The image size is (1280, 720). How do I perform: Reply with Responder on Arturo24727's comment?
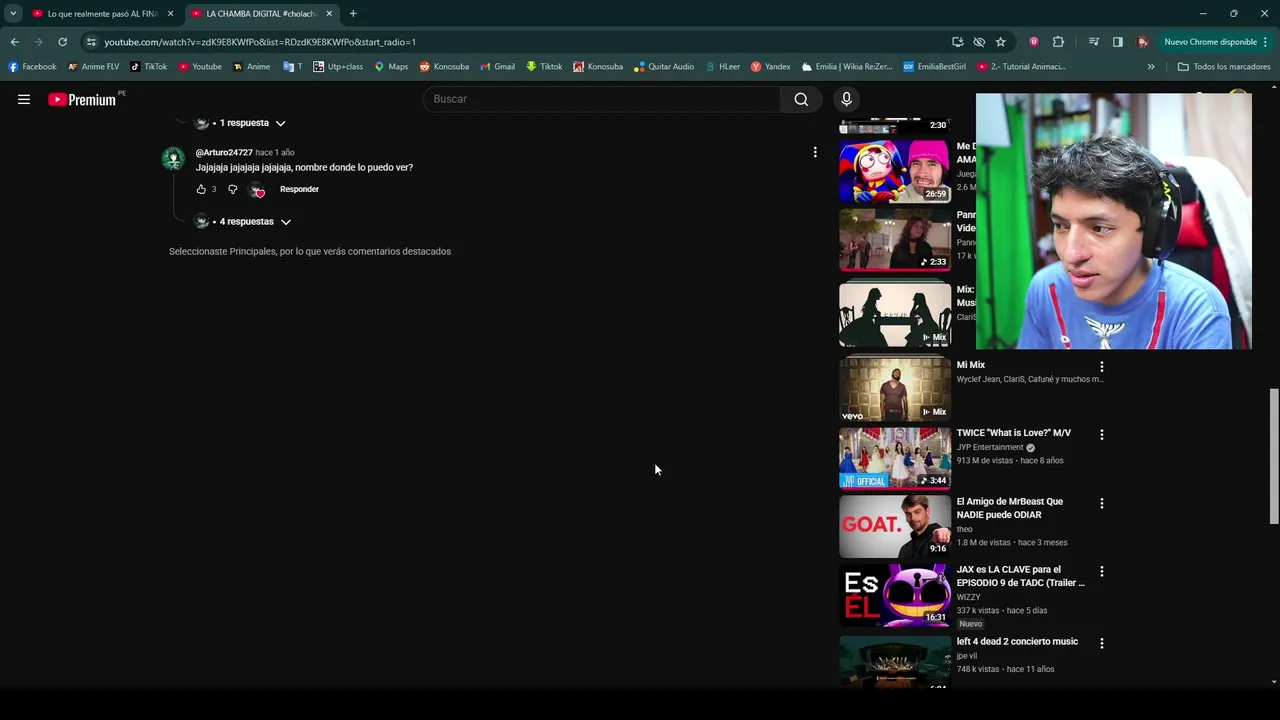[x=299, y=189]
